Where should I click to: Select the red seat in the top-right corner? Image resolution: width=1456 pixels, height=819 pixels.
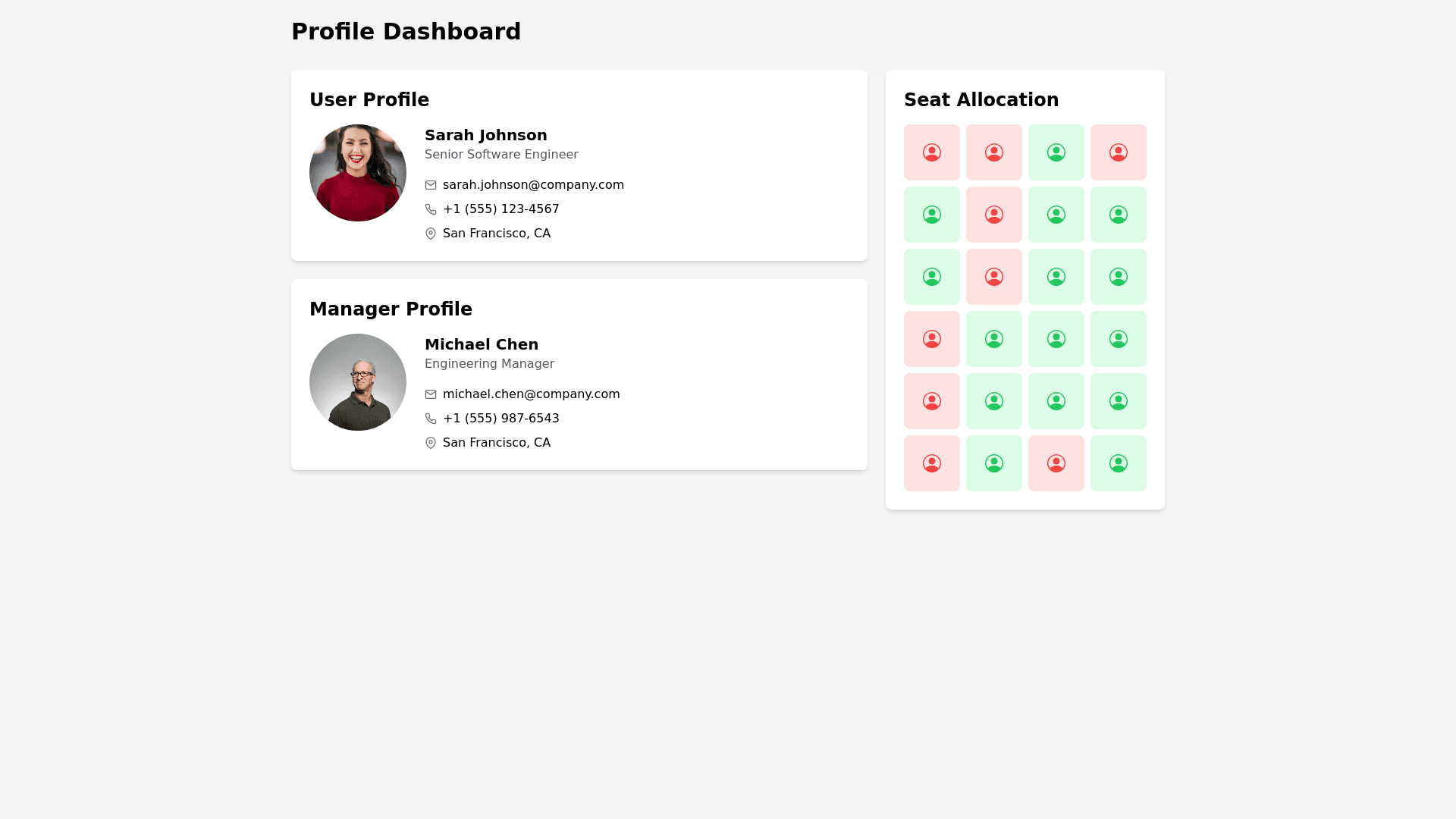(1119, 152)
